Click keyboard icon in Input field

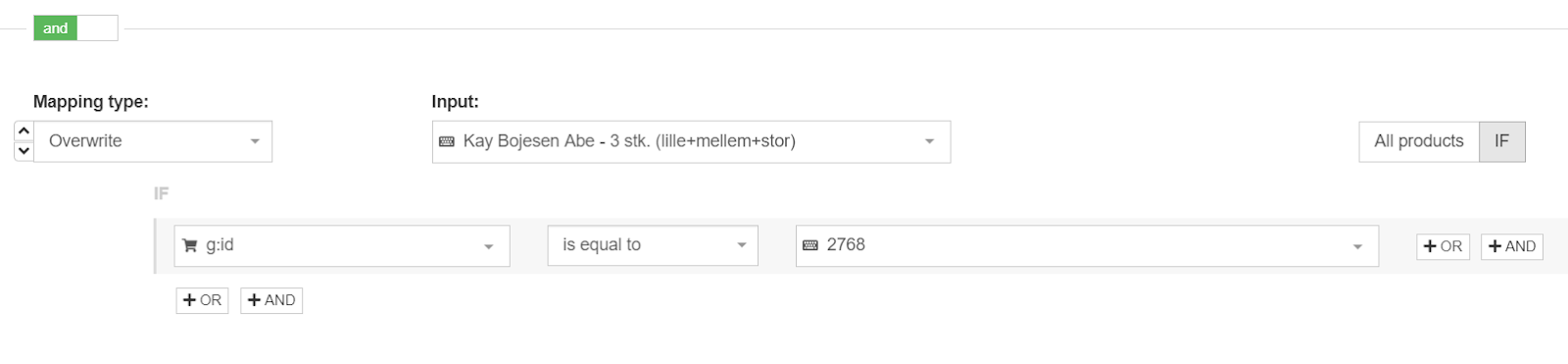pos(447,141)
